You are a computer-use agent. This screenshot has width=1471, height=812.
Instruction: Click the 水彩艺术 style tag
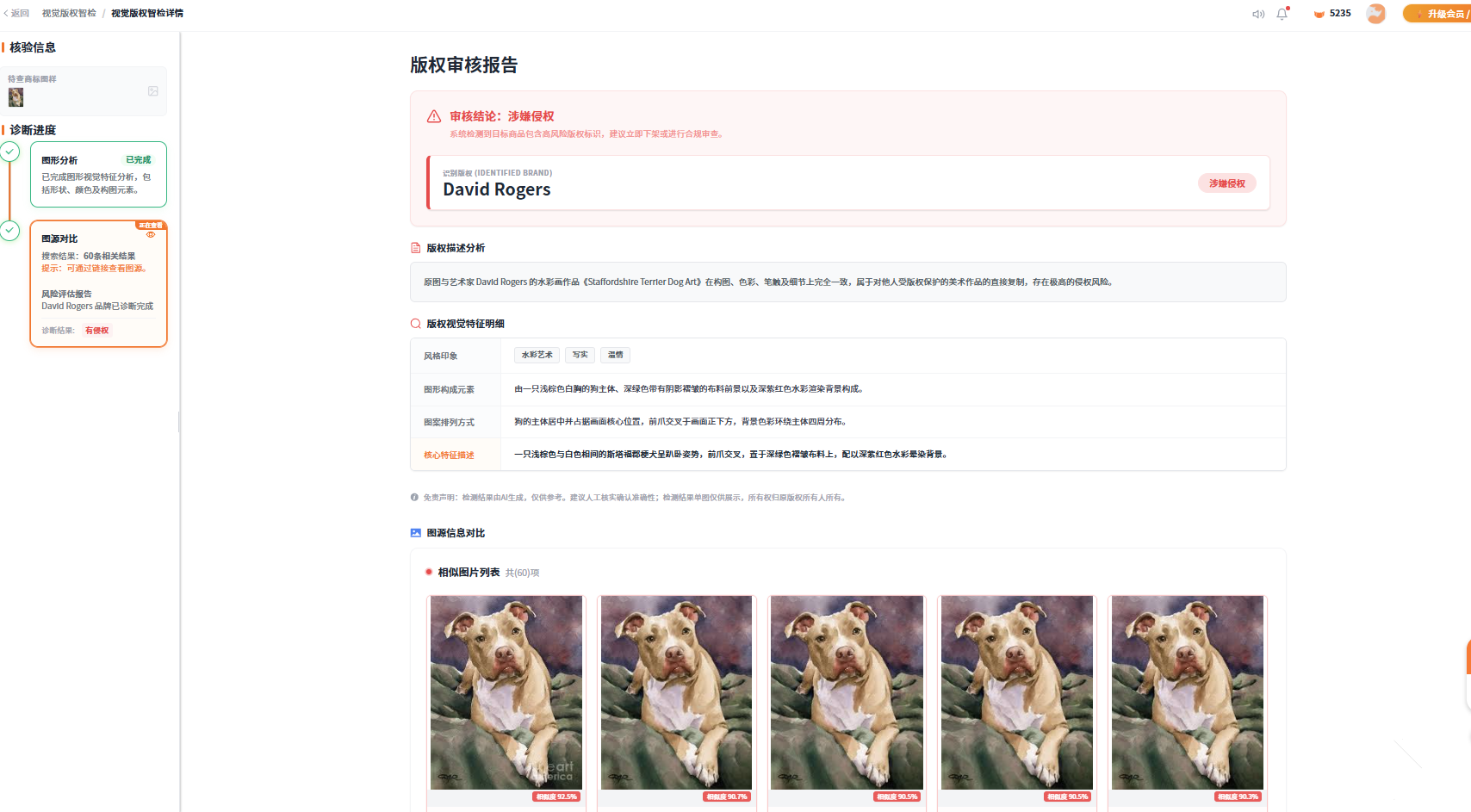[537, 355]
